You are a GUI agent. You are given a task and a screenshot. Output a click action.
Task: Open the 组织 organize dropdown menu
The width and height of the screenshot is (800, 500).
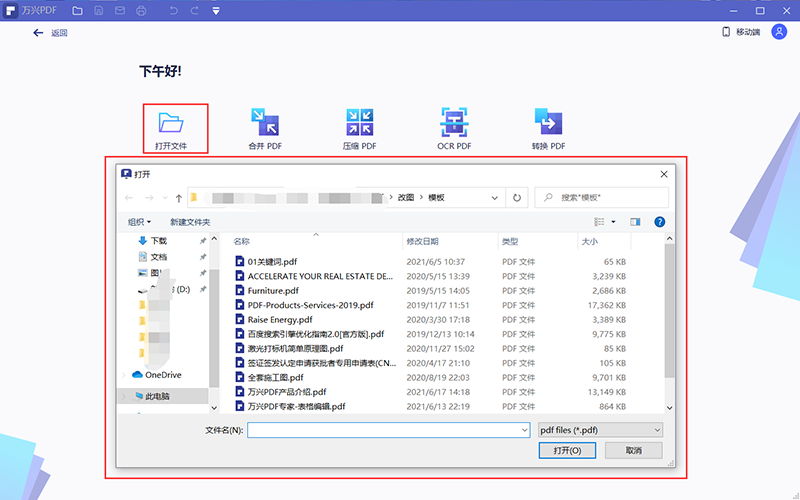[139, 222]
